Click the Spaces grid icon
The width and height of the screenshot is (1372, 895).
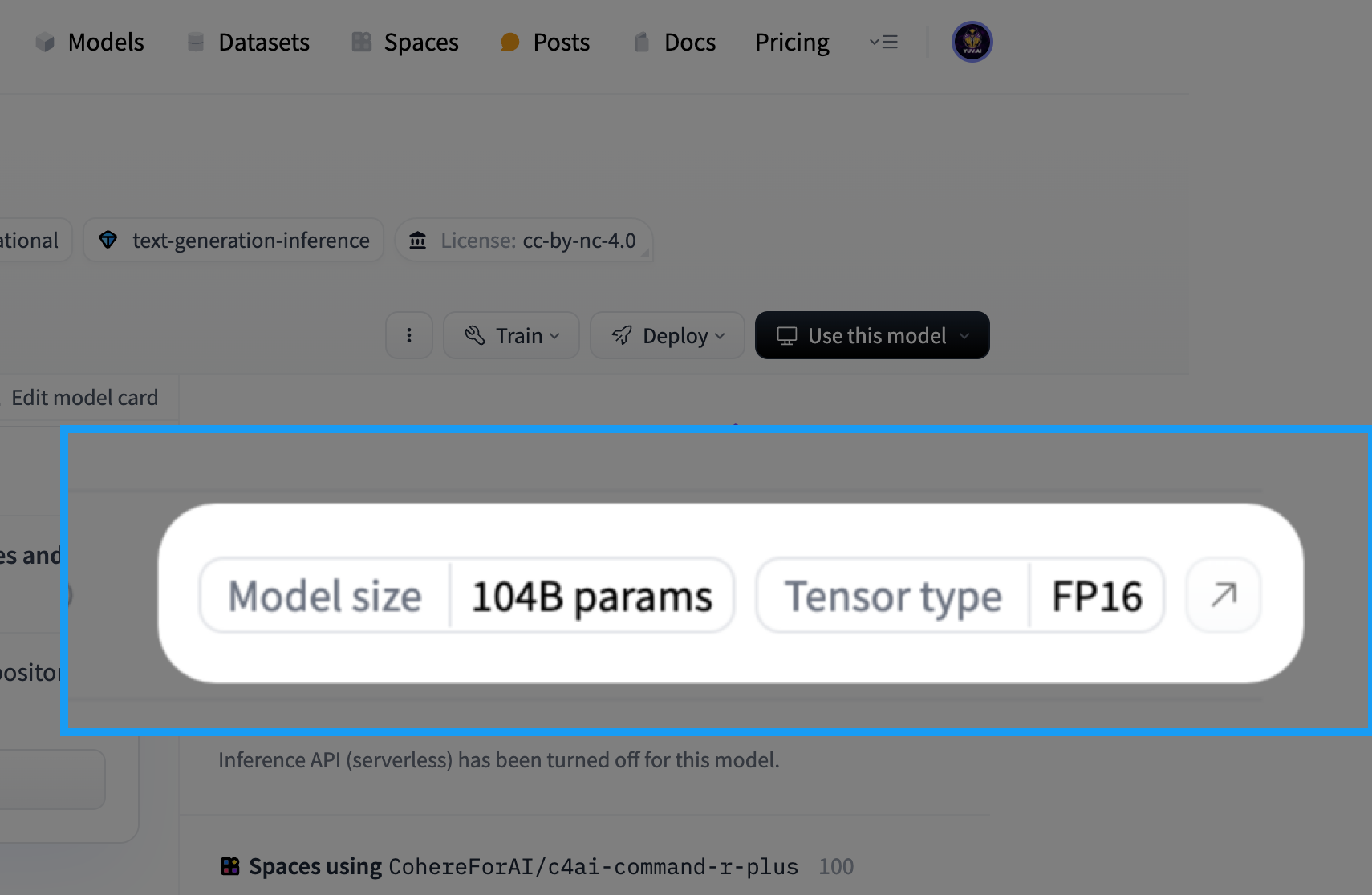click(362, 43)
